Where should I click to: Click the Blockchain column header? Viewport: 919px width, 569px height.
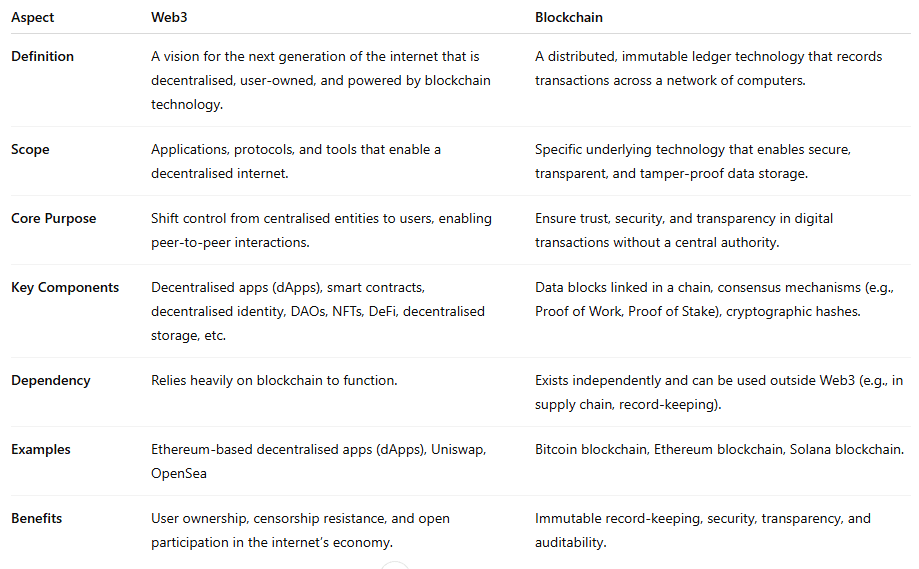pyautogui.click(x=569, y=18)
